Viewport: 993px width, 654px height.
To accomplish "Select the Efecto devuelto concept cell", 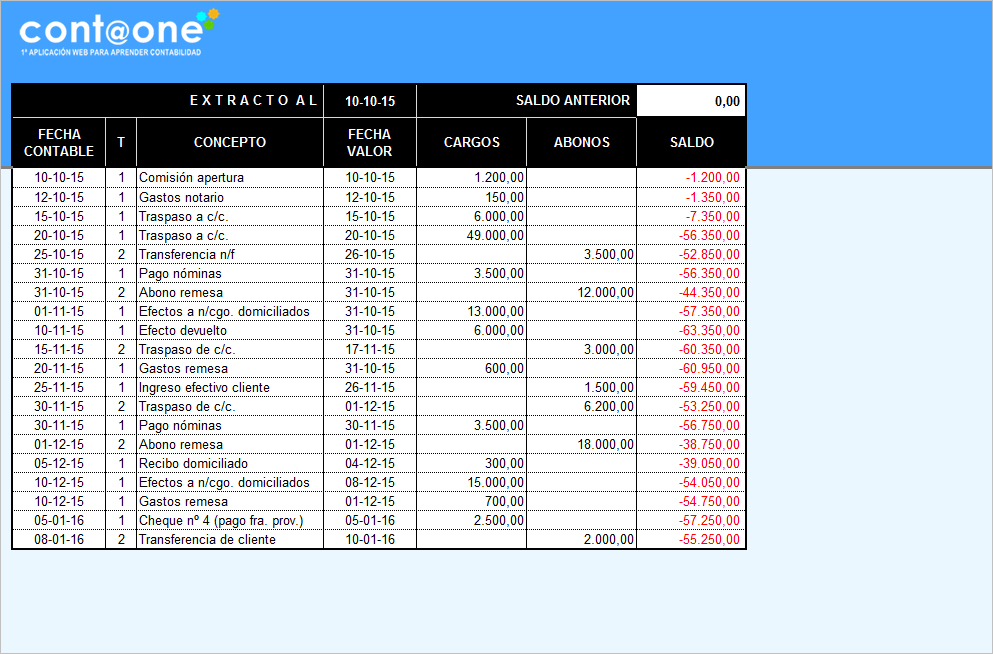I will (x=230, y=330).
